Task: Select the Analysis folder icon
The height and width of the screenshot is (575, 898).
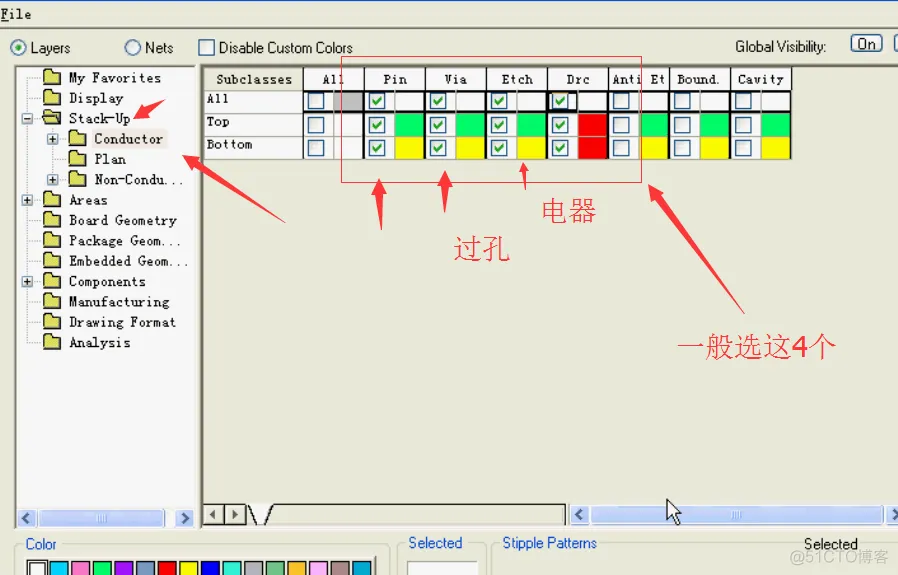Action: pyautogui.click(x=52, y=343)
